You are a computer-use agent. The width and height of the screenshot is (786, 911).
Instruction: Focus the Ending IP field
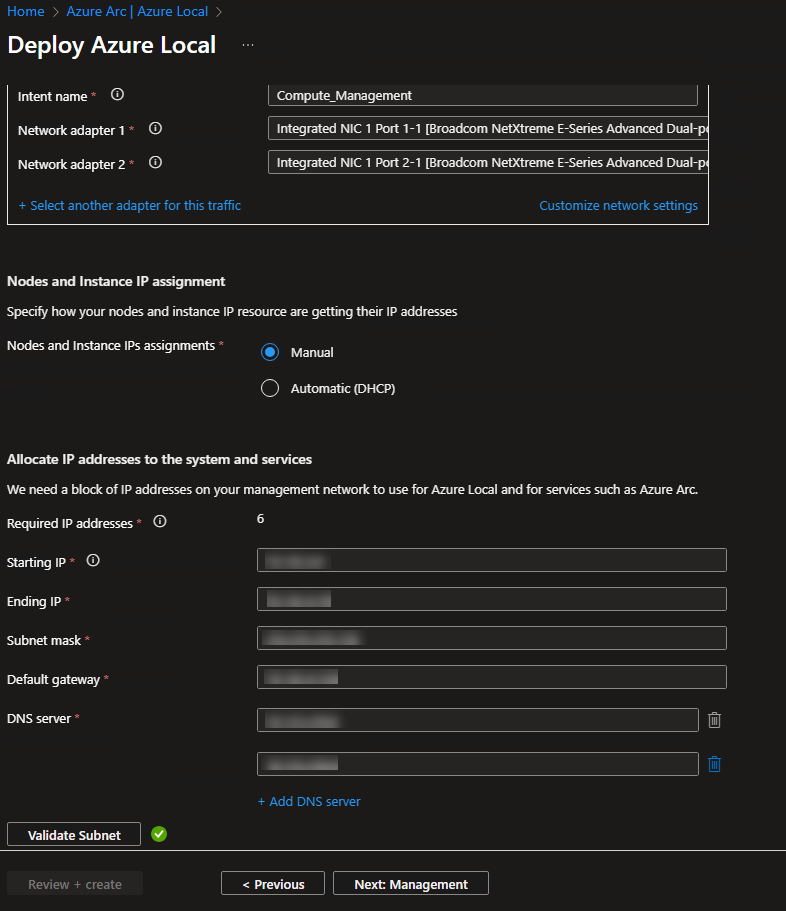[x=491, y=599]
